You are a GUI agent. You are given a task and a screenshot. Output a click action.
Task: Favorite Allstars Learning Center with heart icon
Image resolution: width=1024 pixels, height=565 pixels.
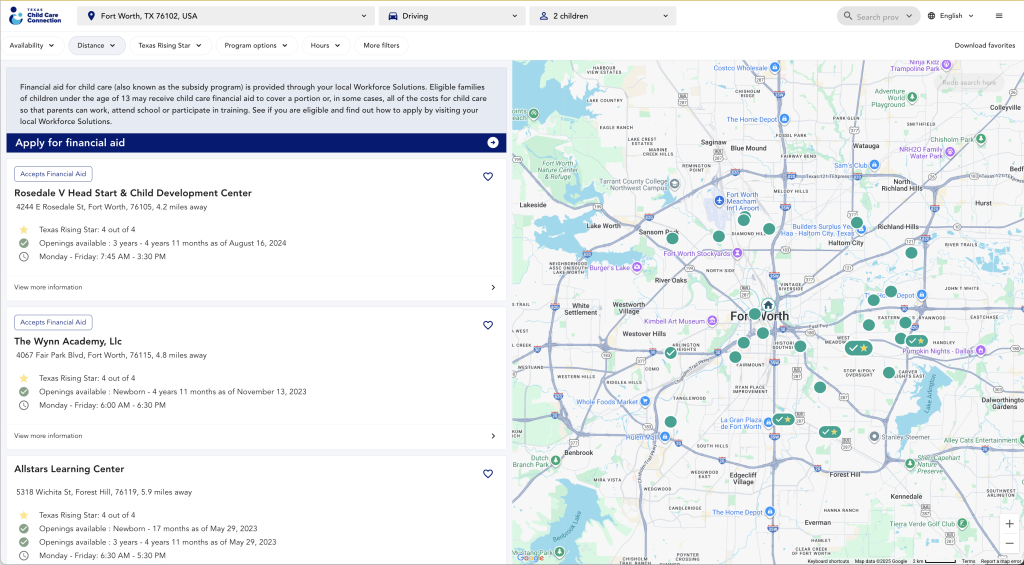[488, 474]
